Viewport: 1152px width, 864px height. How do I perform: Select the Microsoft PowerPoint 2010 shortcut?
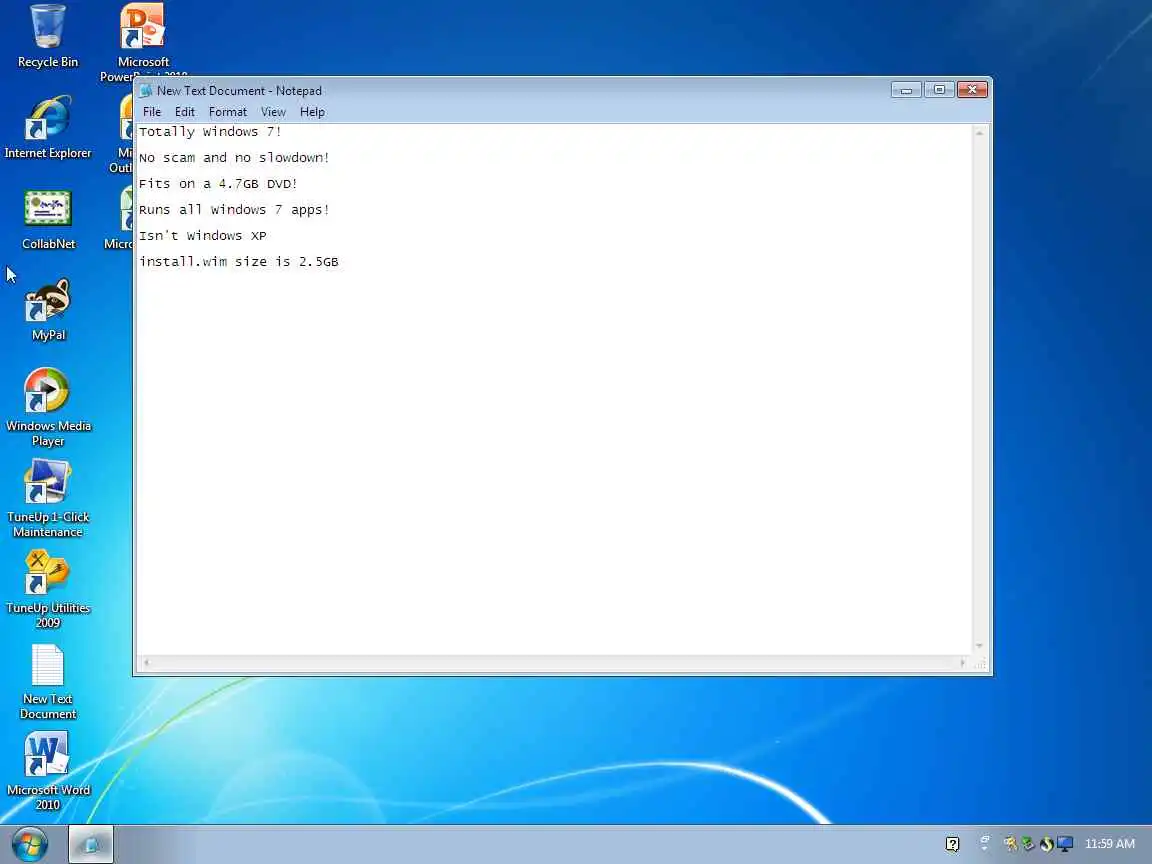(x=143, y=40)
